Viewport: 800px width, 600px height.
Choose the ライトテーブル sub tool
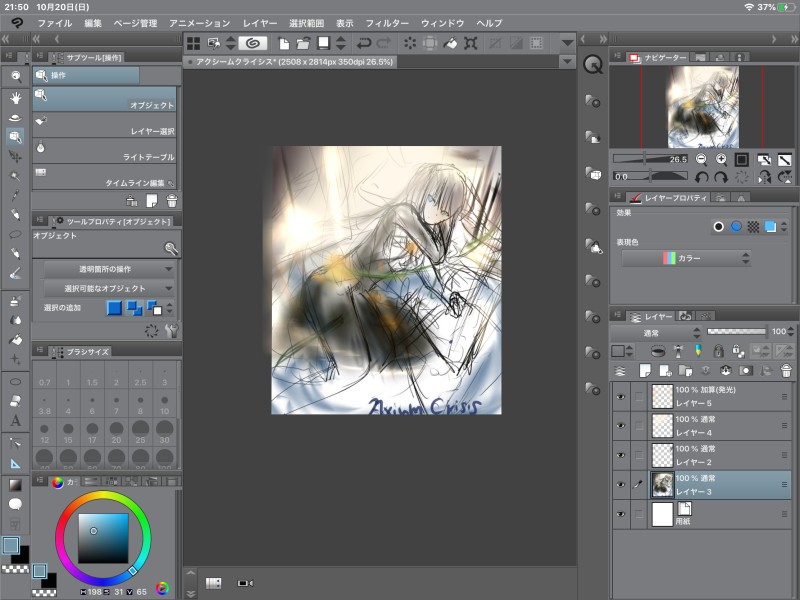105,150
